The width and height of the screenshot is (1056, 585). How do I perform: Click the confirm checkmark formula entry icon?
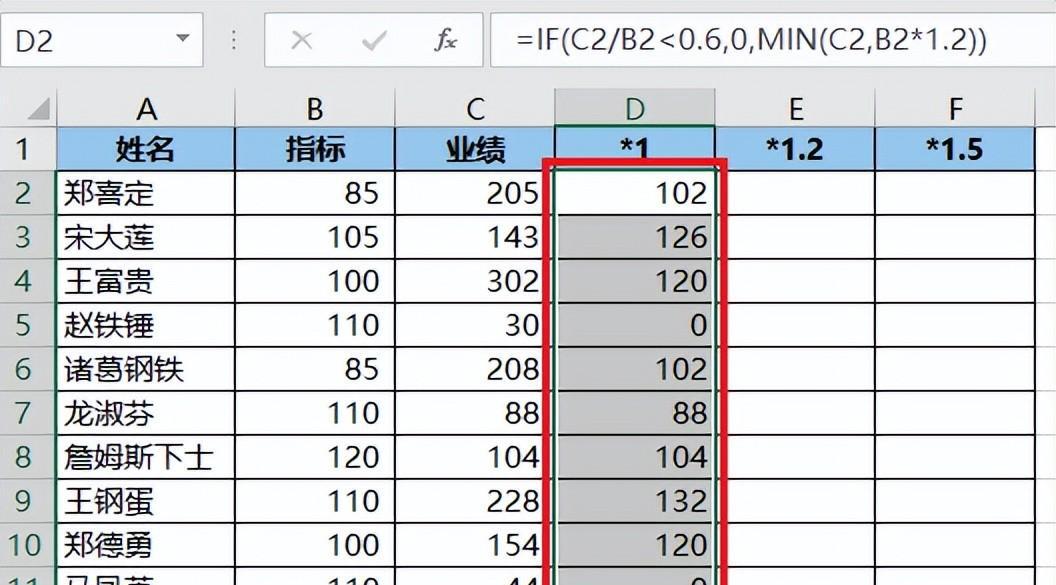(374, 40)
